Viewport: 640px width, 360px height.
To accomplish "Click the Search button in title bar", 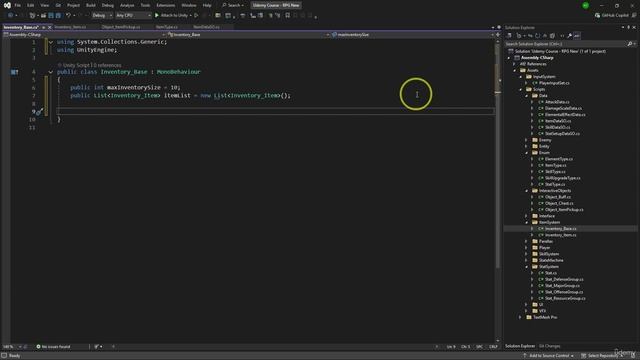I will [233, 5].
